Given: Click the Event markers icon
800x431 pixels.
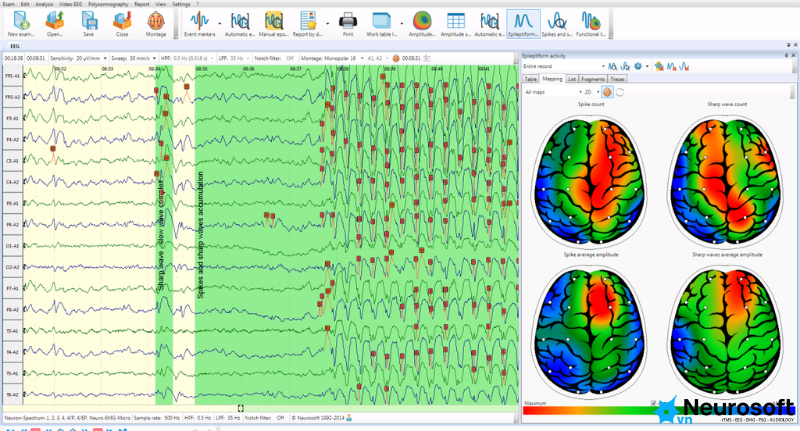Looking at the screenshot, I should [x=199, y=24].
